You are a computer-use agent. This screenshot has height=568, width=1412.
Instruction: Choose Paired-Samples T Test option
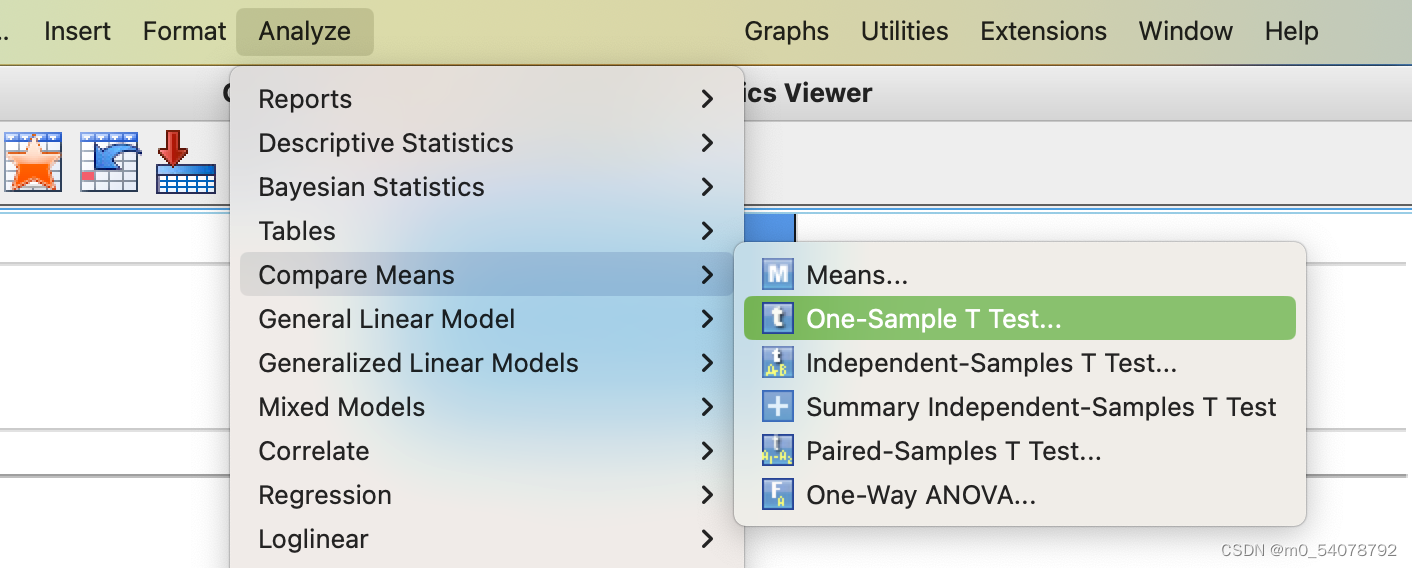953,451
